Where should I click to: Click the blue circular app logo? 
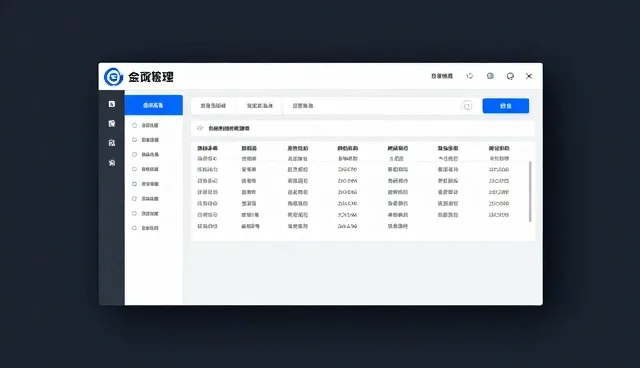click(x=113, y=77)
